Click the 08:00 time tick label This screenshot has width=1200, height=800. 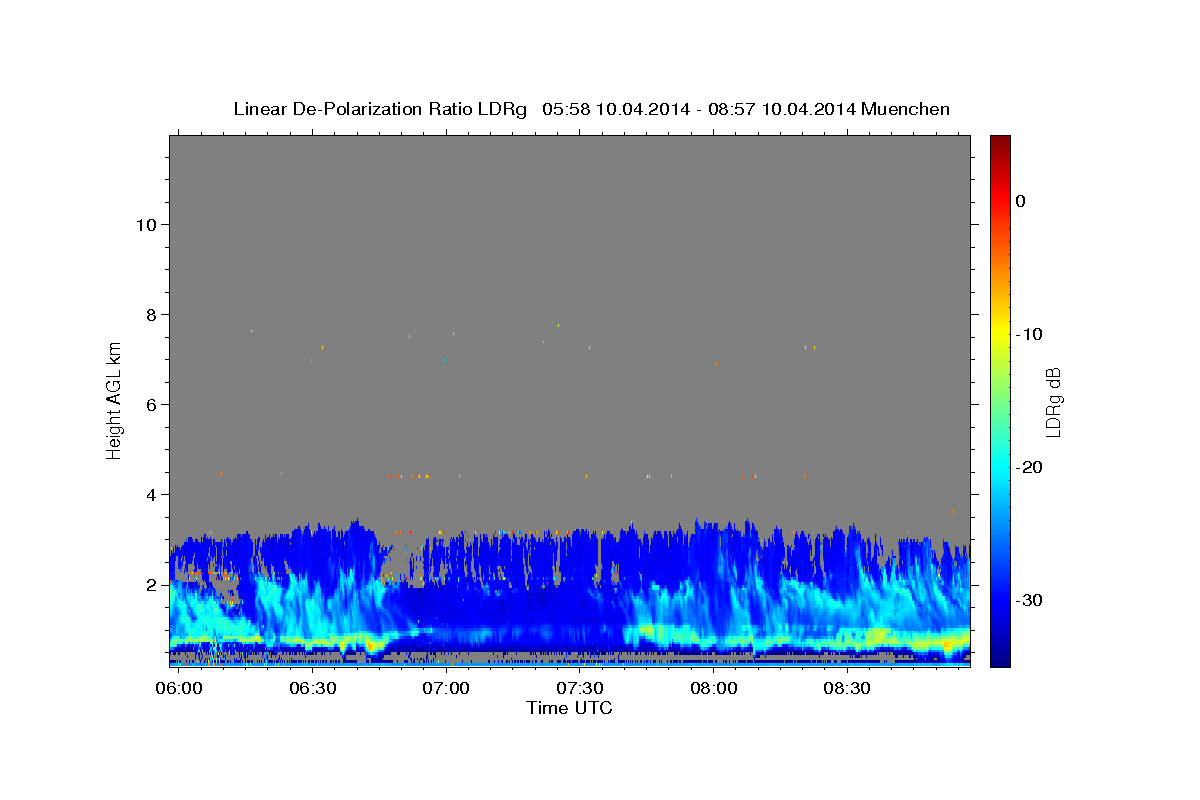[714, 688]
